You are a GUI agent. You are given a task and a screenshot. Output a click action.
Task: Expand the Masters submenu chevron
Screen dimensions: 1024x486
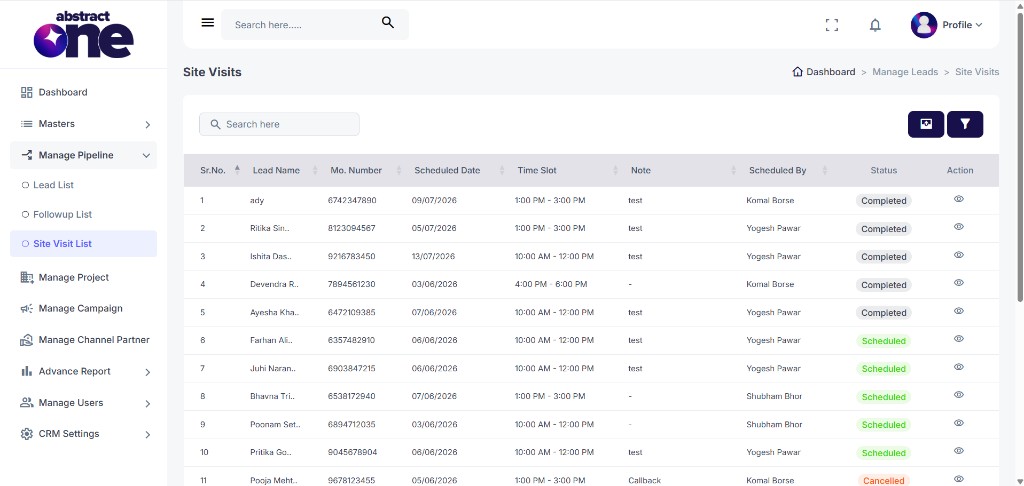tap(148, 124)
